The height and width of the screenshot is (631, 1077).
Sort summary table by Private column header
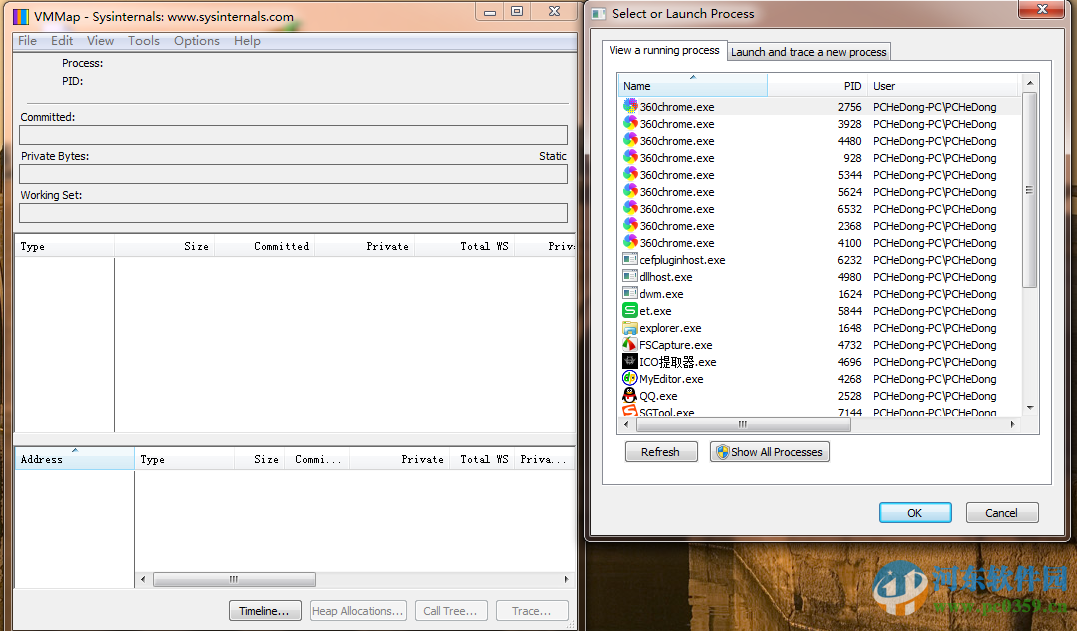pyautogui.click(x=365, y=246)
